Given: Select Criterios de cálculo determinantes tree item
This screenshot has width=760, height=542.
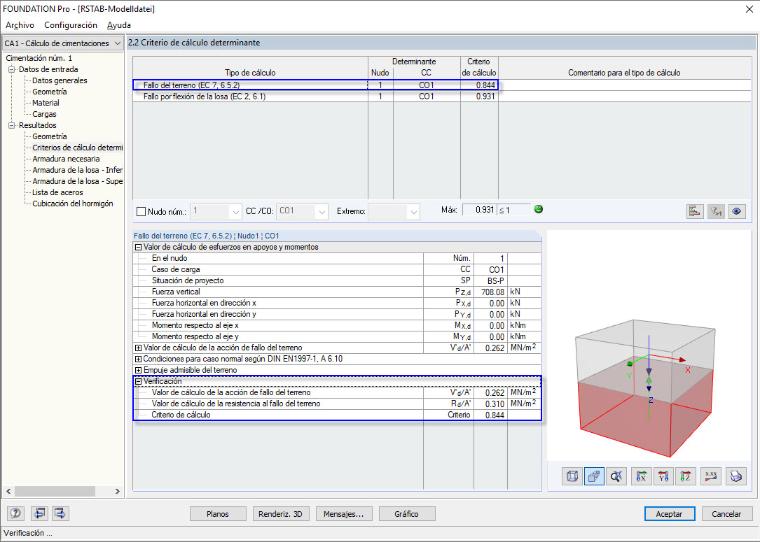Looking at the screenshot, I should (77, 147).
